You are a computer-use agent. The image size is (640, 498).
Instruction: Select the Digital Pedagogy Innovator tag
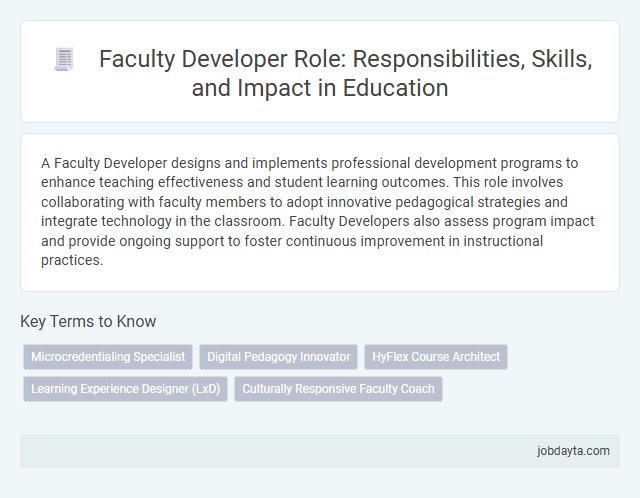coord(278,357)
